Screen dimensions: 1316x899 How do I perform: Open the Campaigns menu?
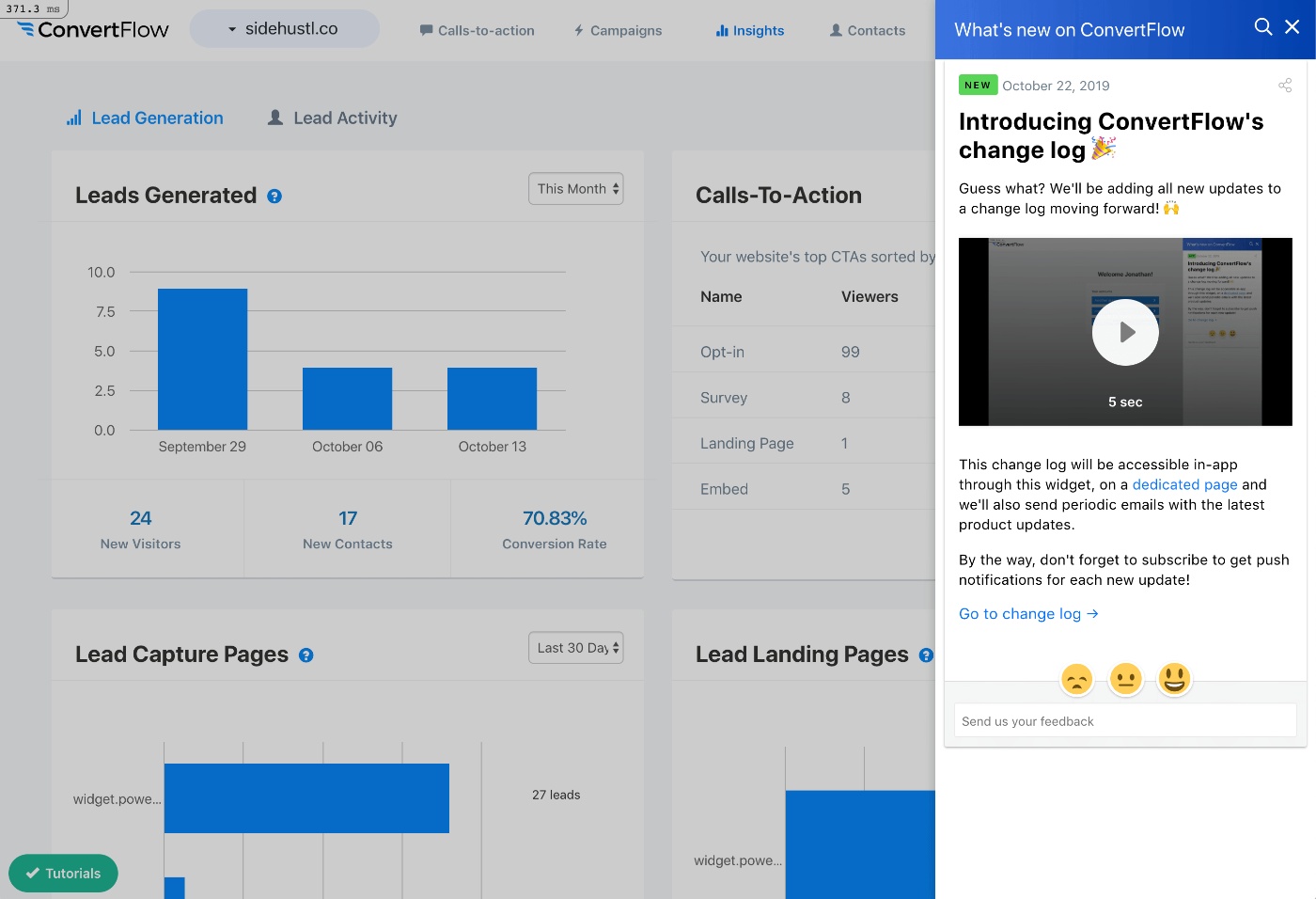click(x=618, y=30)
